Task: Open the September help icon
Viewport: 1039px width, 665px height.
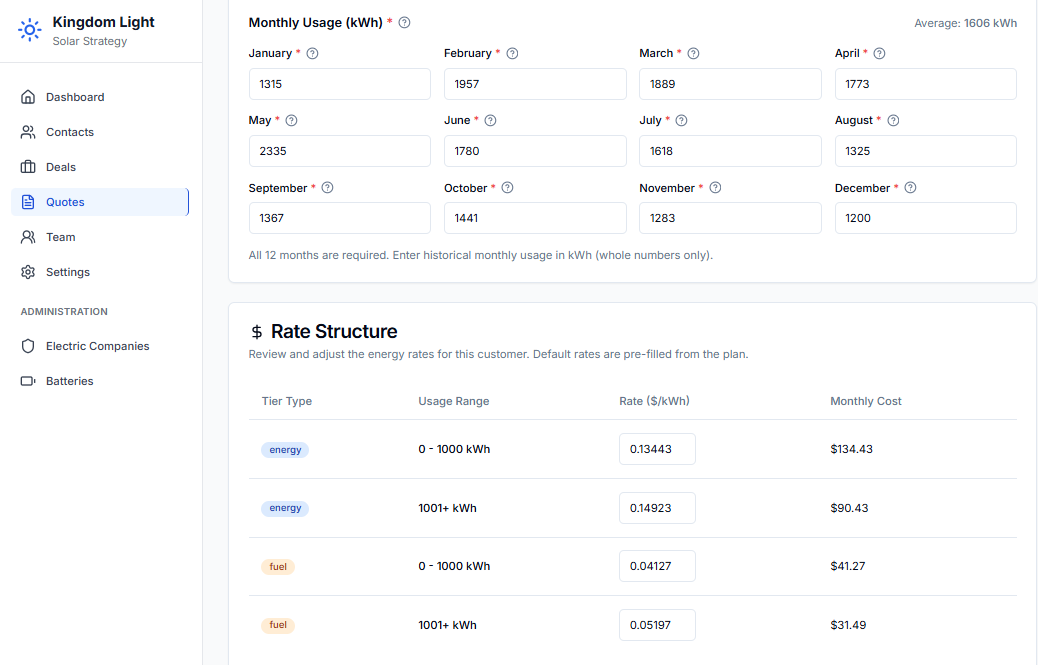Action: click(327, 187)
